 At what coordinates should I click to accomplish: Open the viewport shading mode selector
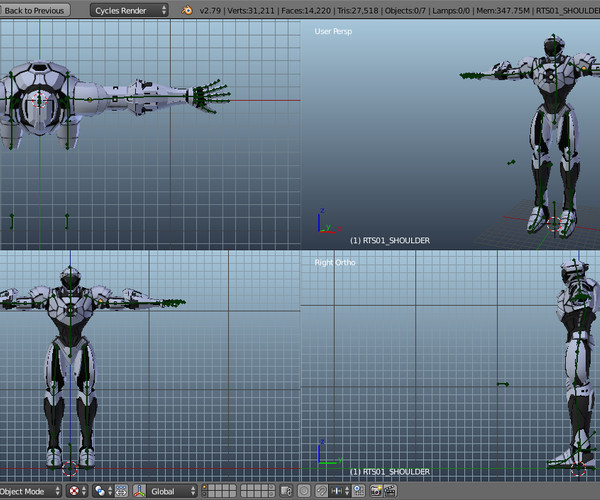[x=78, y=491]
